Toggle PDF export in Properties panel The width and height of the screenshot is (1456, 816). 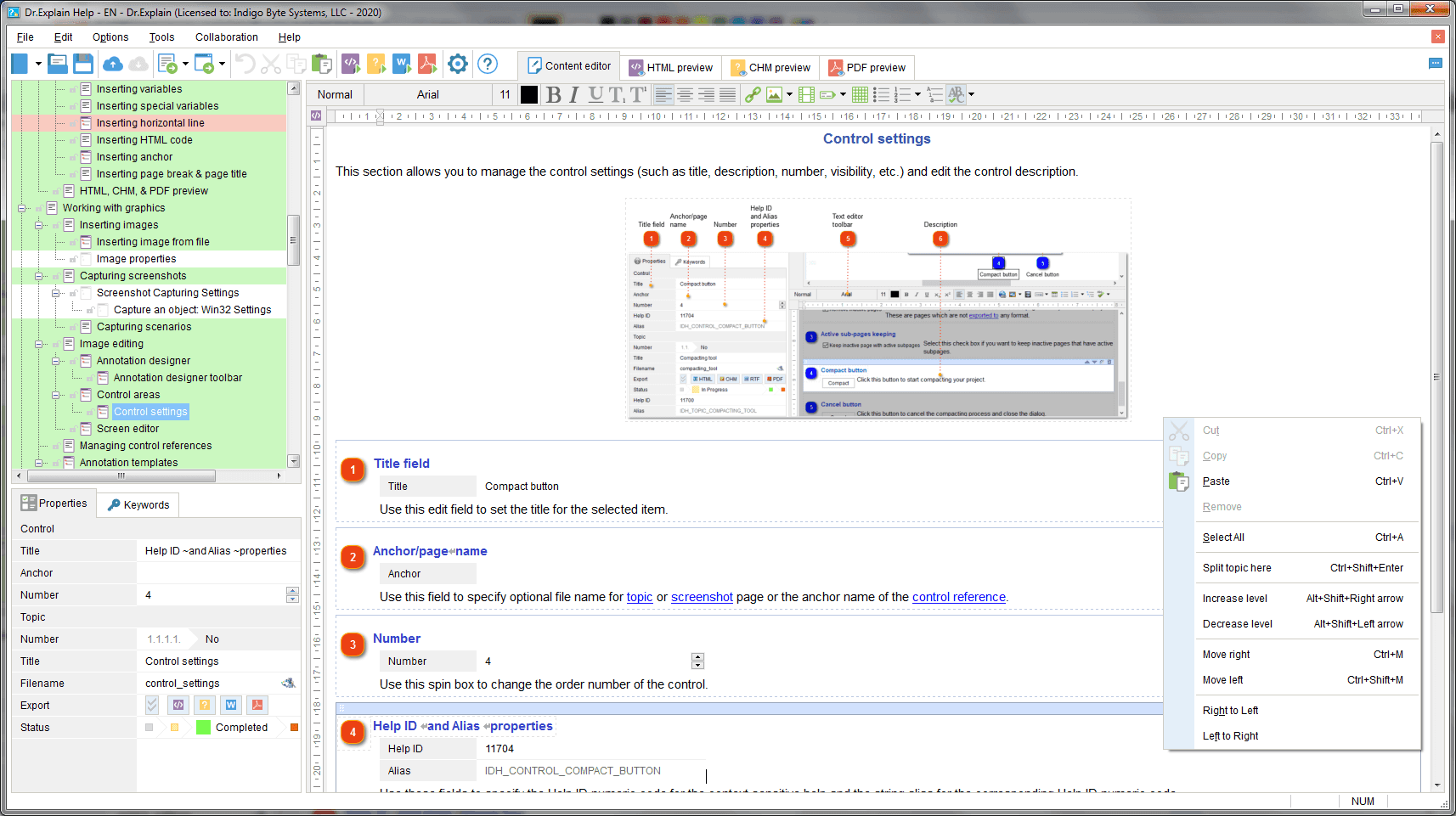coord(257,705)
